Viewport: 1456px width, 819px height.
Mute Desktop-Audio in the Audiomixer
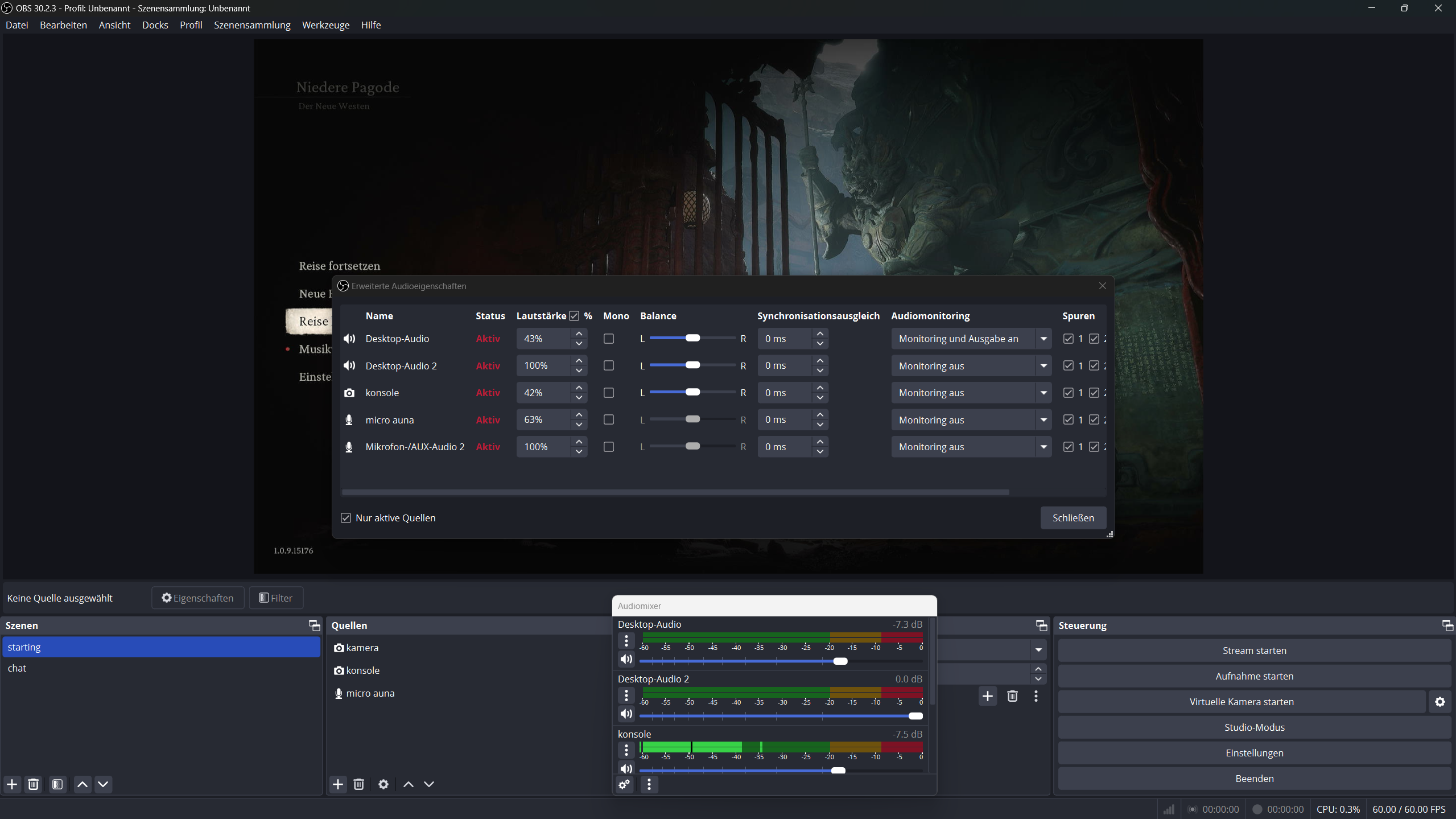click(x=626, y=659)
